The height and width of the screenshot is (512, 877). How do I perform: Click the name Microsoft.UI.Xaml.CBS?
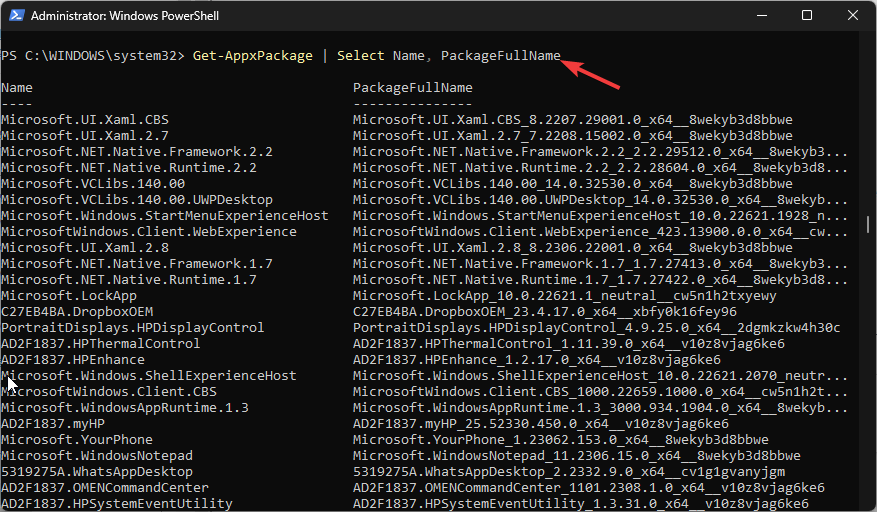[x=85, y=120]
